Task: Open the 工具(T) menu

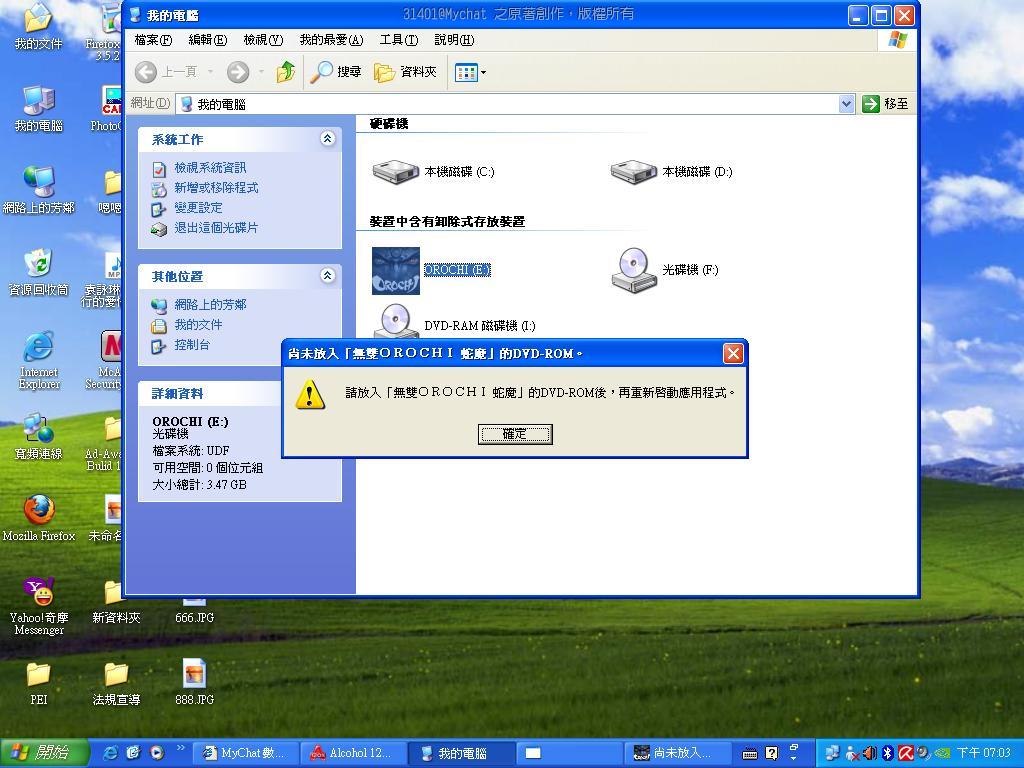Action: 398,40
